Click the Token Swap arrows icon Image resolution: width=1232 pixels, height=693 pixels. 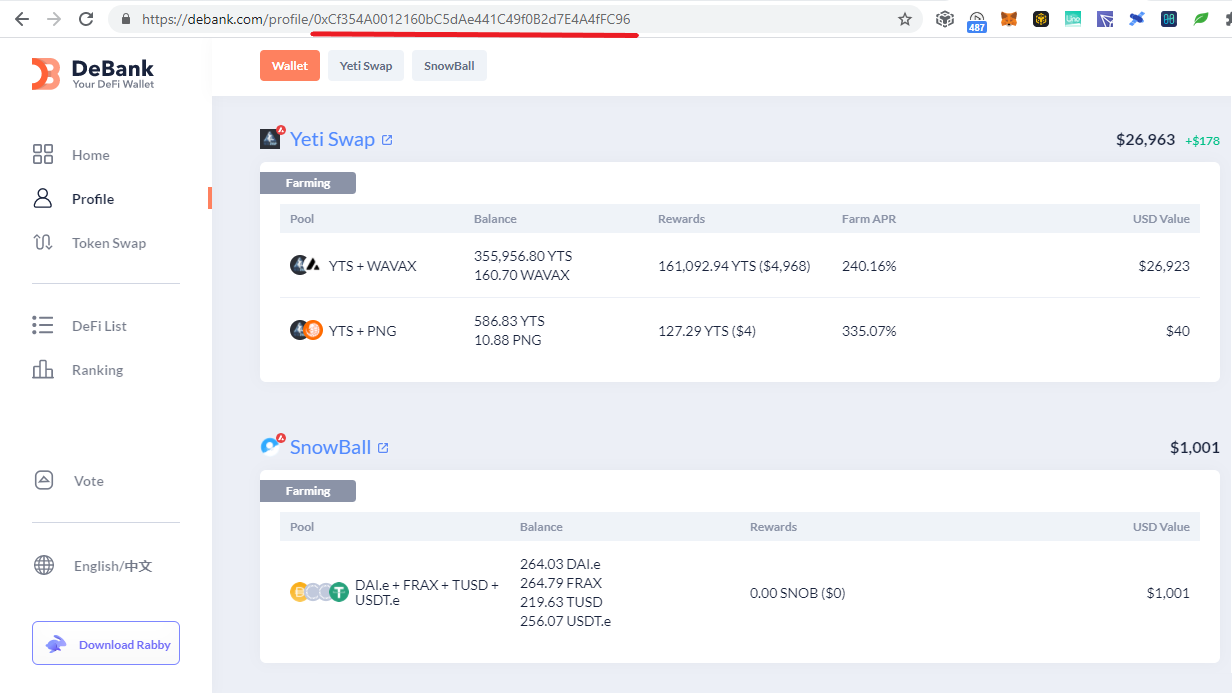(x=43, y=242)
